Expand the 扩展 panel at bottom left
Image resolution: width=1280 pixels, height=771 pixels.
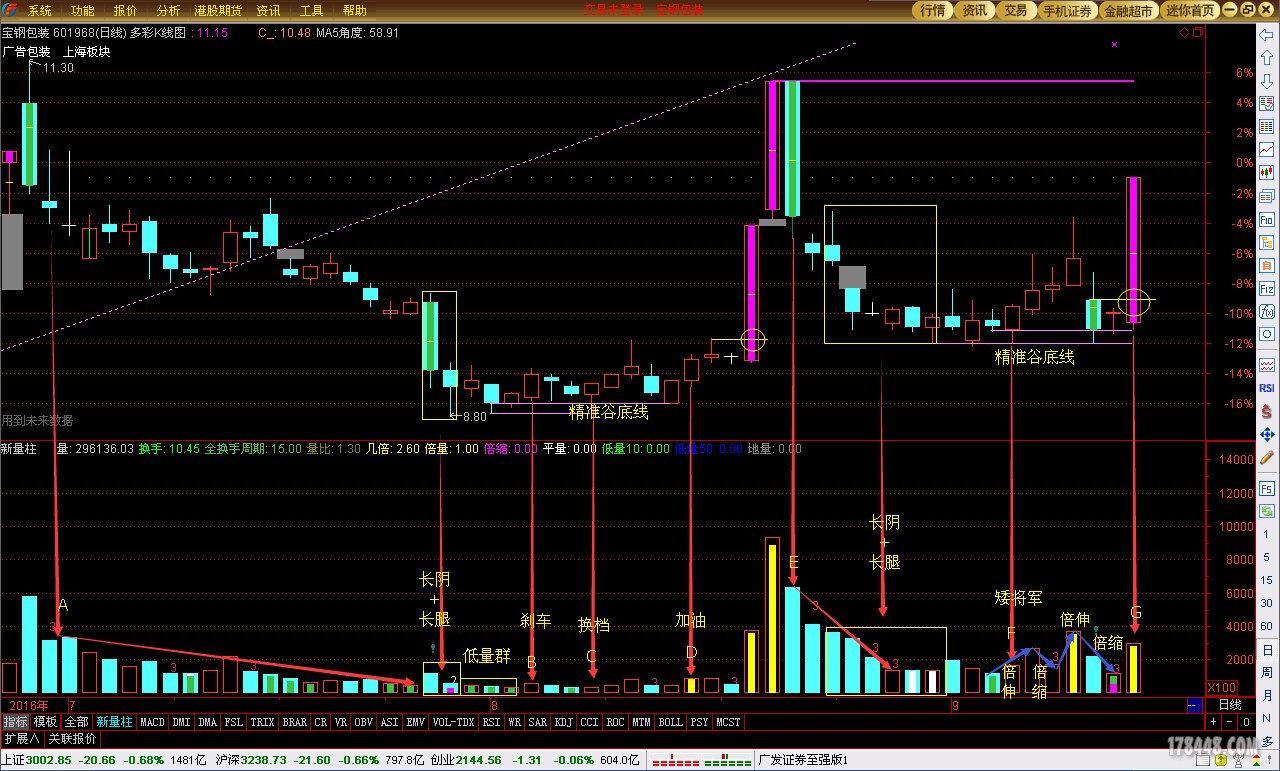coord(21,739)
